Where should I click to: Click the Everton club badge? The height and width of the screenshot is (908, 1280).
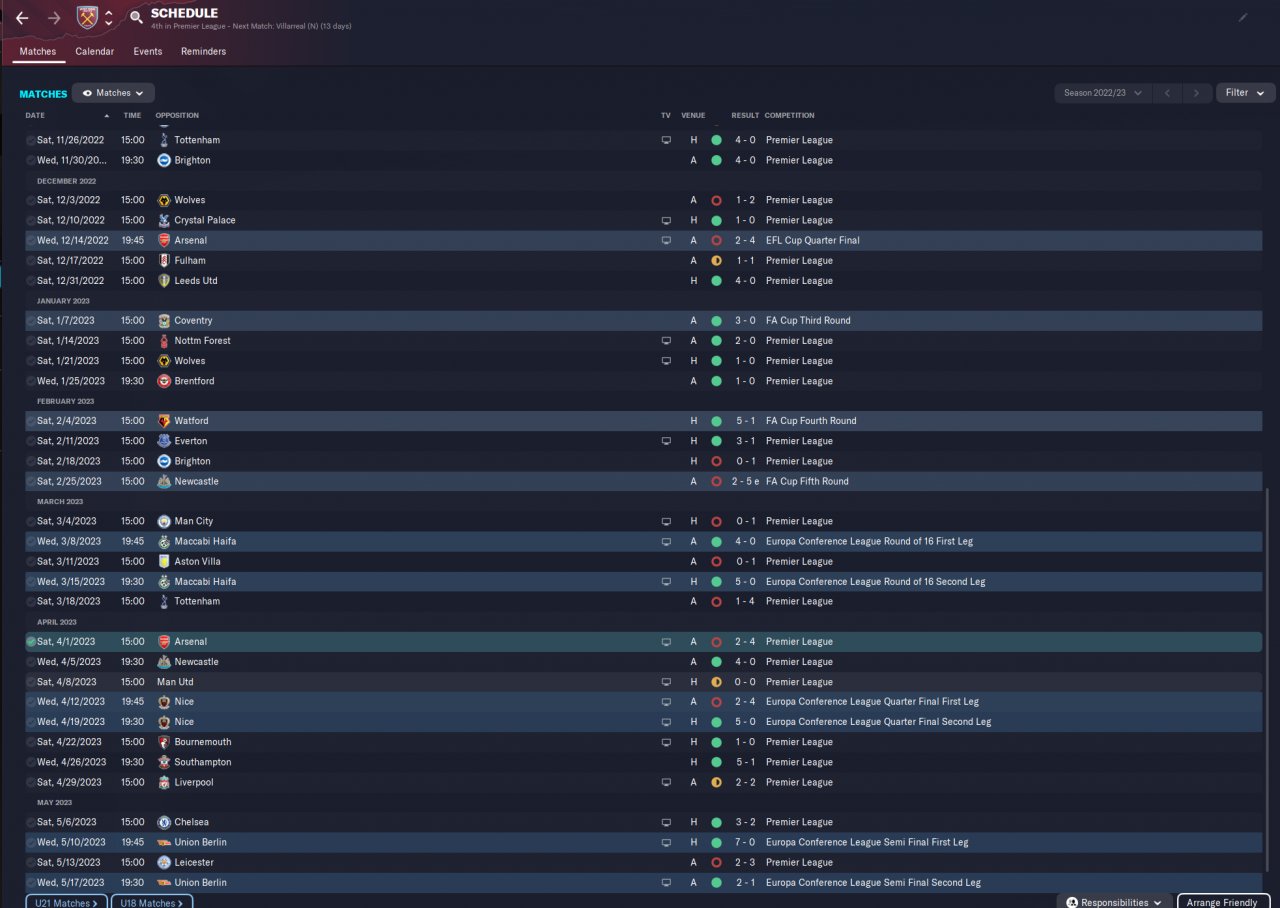pos(164,441)
